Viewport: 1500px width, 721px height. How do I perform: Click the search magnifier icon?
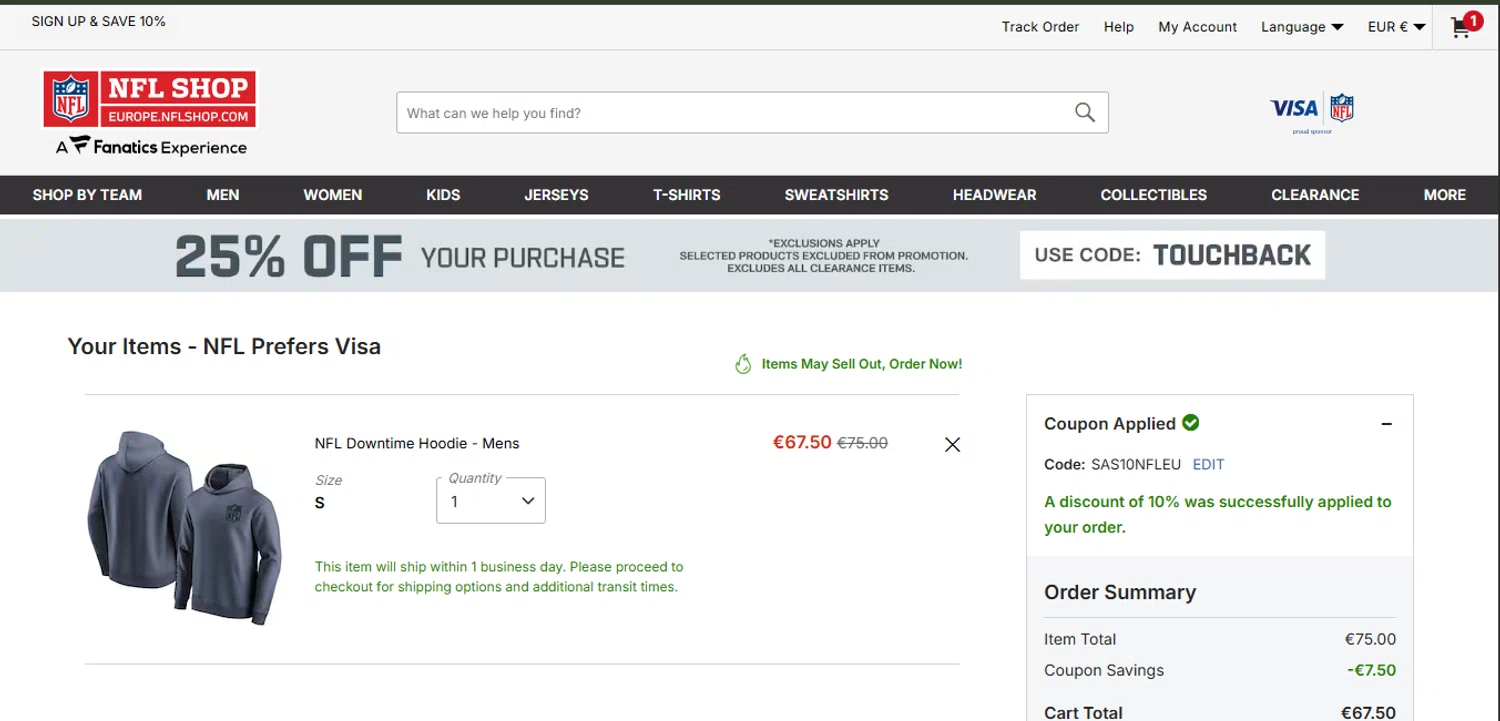pos(1084,113)
